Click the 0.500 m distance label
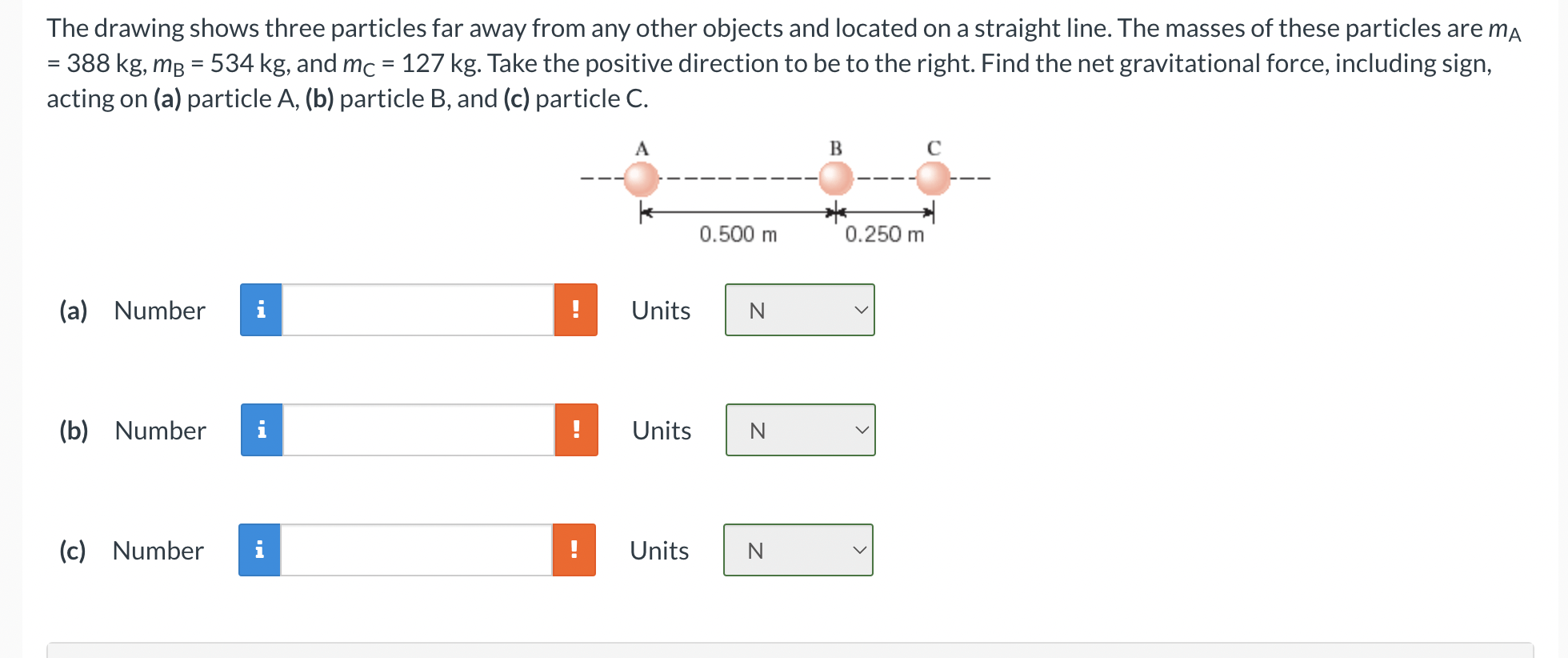This screenshot has width=1568, height=658. [x=738, y=235]
